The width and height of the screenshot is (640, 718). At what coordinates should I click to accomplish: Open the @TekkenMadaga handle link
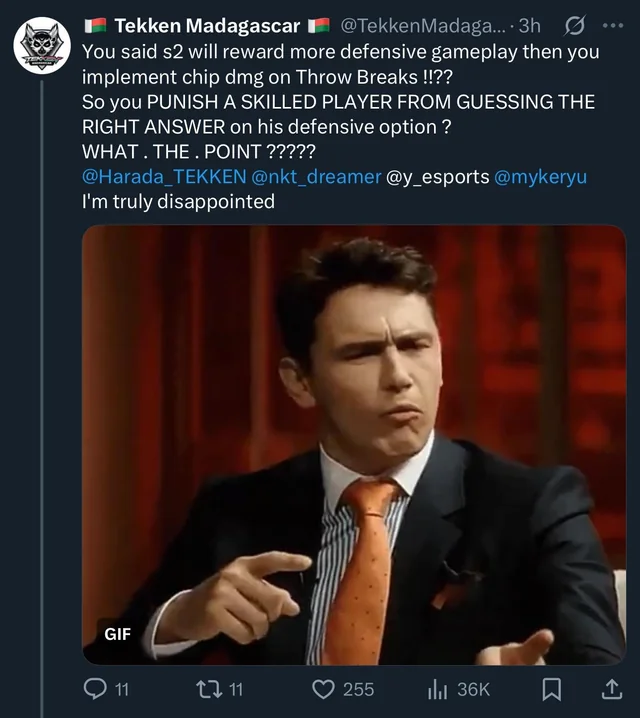419,25
